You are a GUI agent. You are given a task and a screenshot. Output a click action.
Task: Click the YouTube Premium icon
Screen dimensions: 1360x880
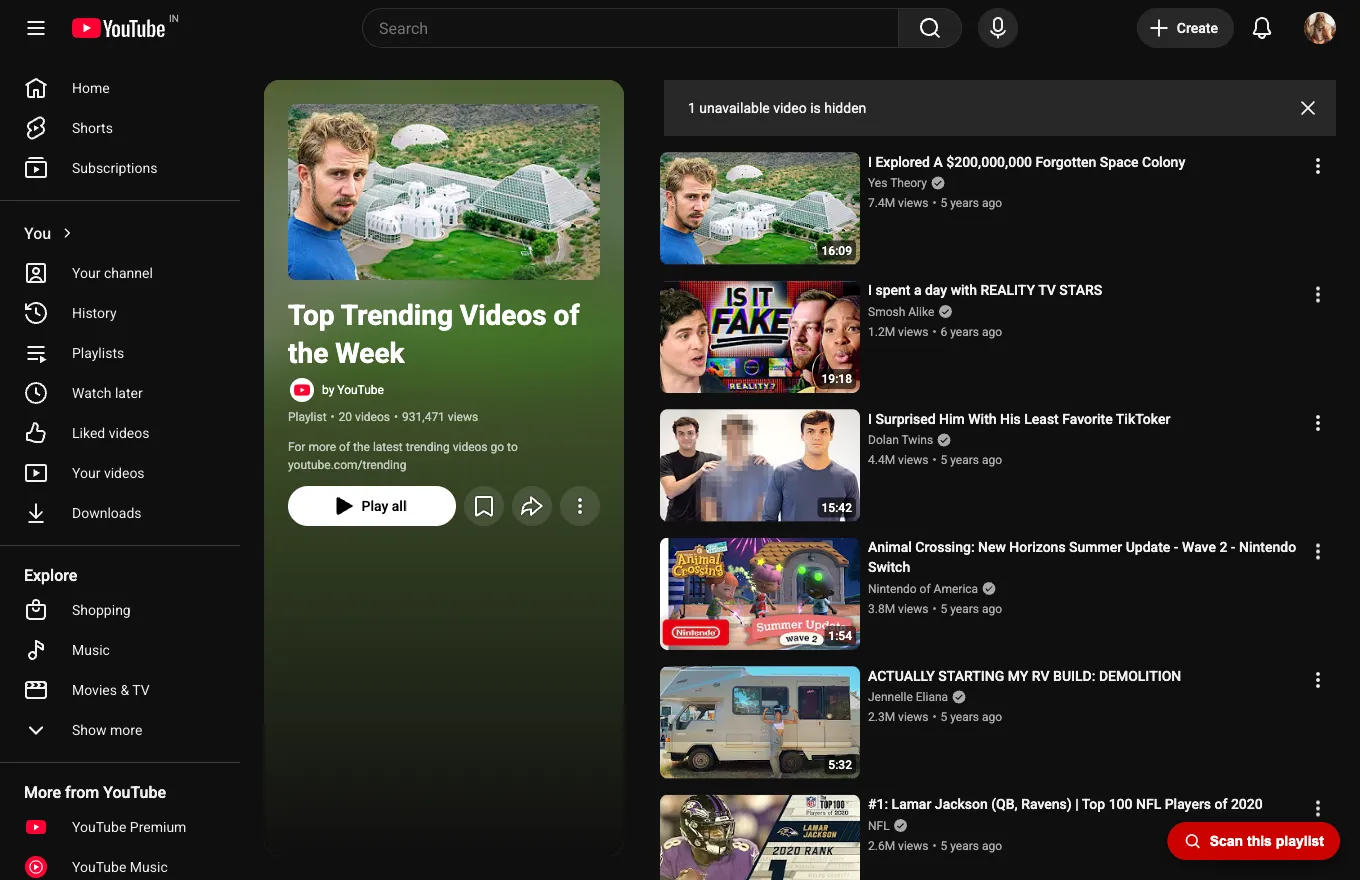(36, 827)
